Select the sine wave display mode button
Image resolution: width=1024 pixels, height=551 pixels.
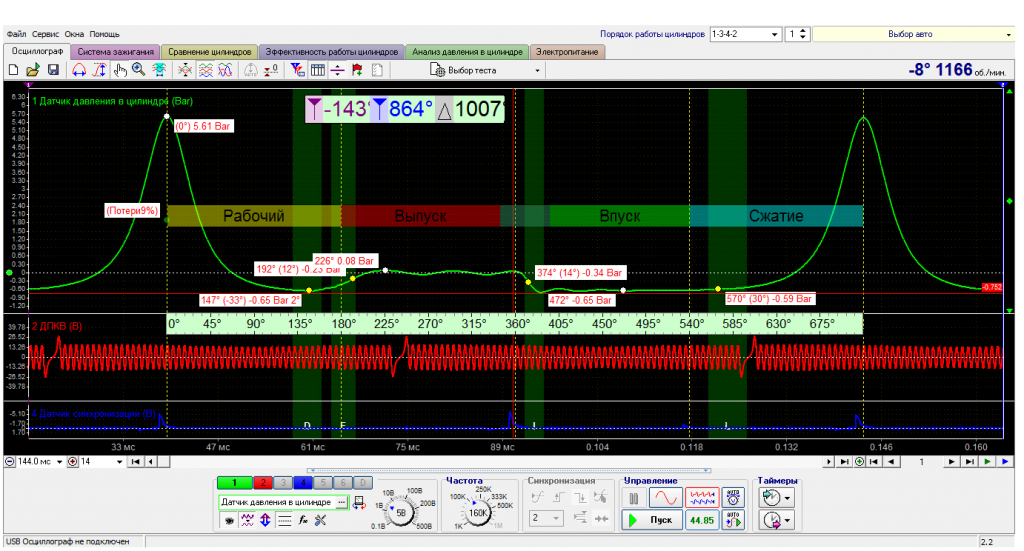click(665, 498)
